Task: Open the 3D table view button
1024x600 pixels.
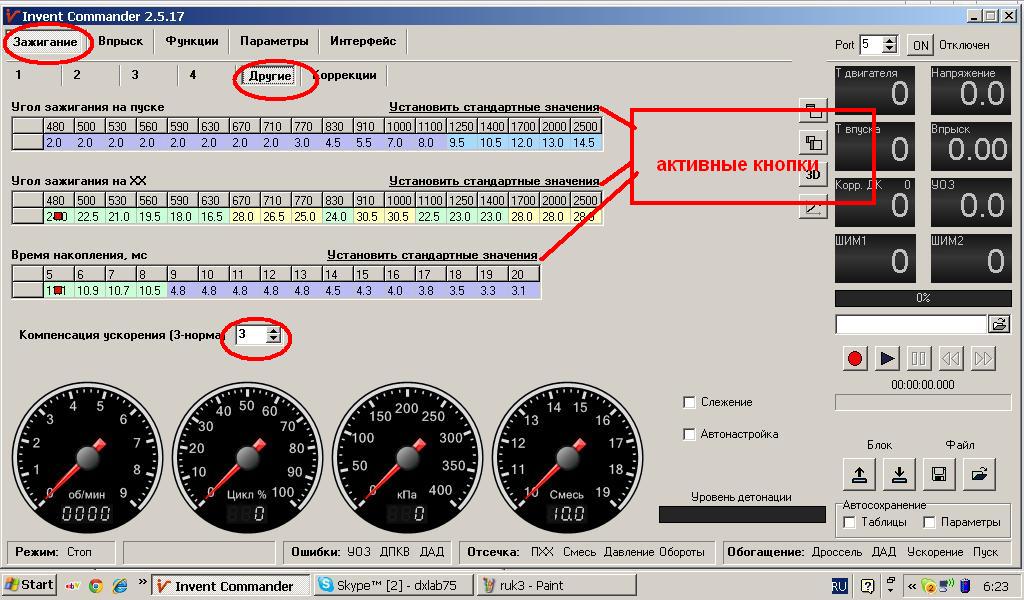Action: pos(813,174)
